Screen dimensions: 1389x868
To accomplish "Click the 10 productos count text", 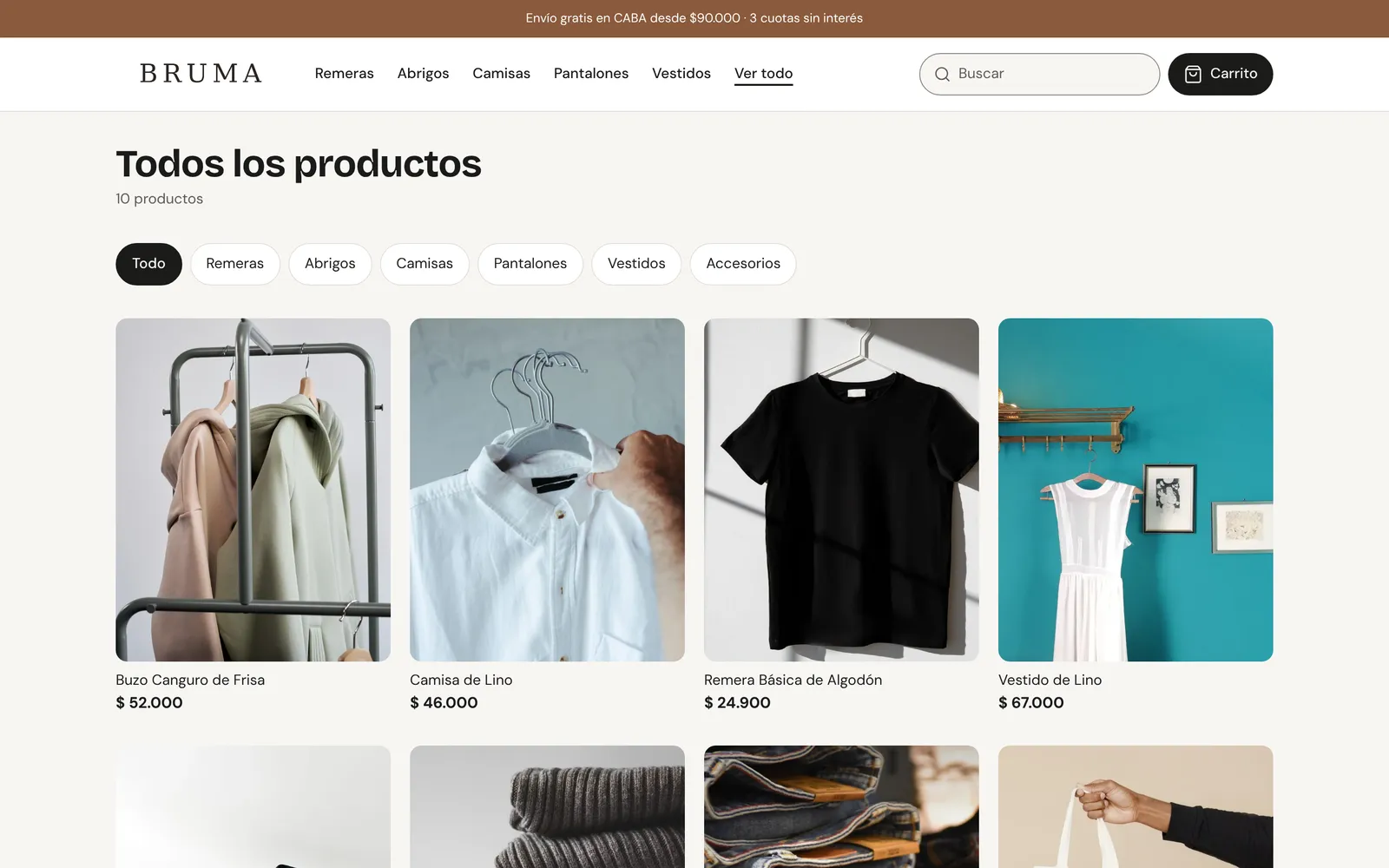I will (159, 199).
